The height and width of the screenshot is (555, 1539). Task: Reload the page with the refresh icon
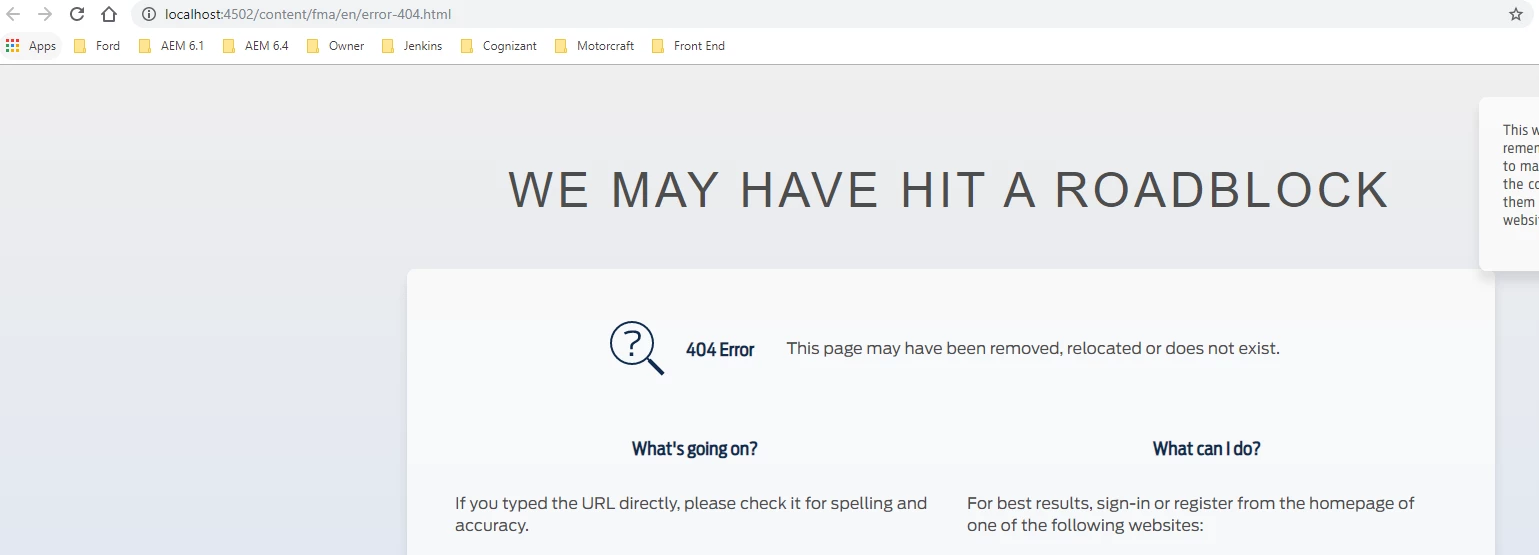(x=77, y=14)
